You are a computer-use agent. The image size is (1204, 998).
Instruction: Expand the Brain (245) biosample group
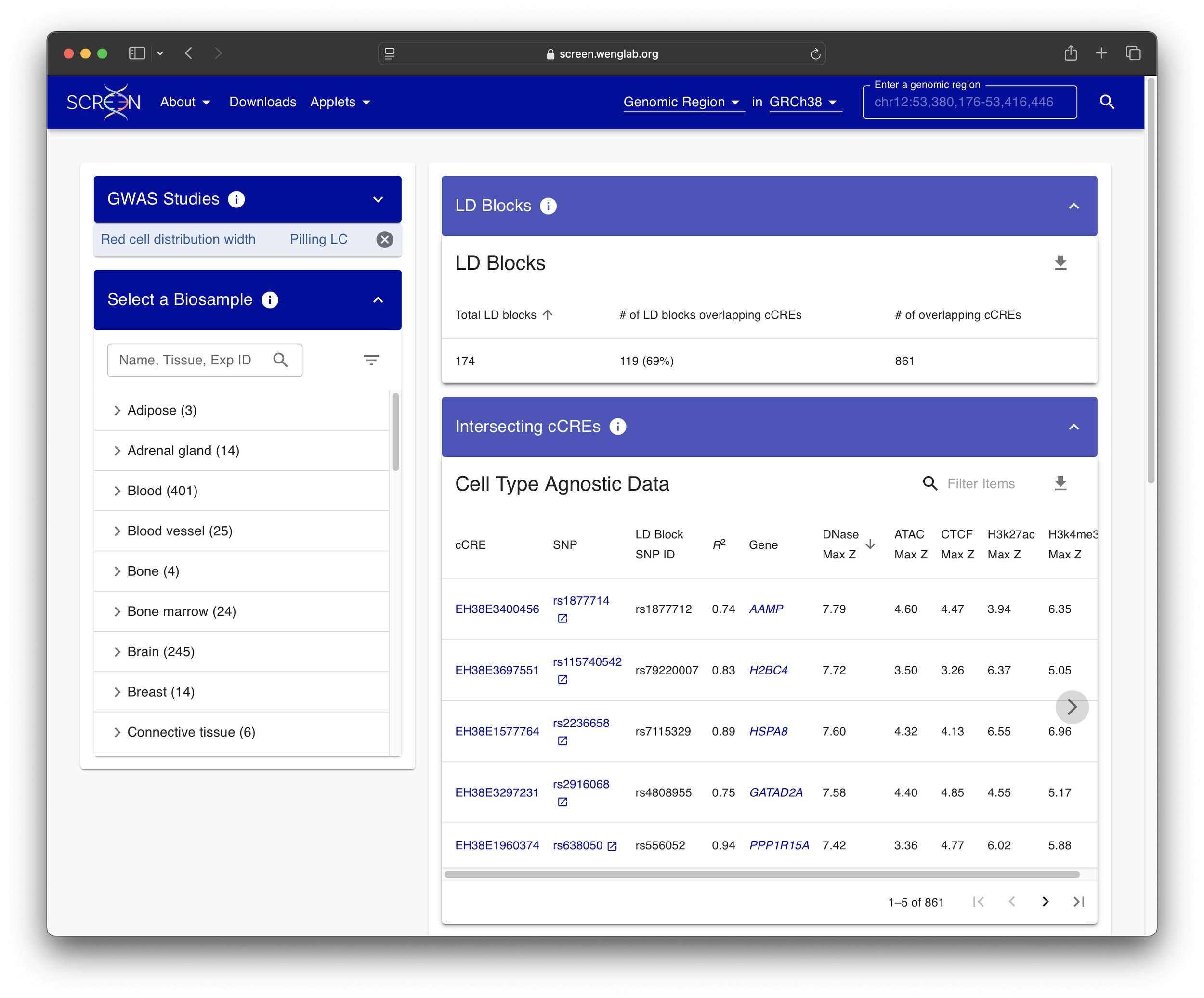tap(242, 652)
